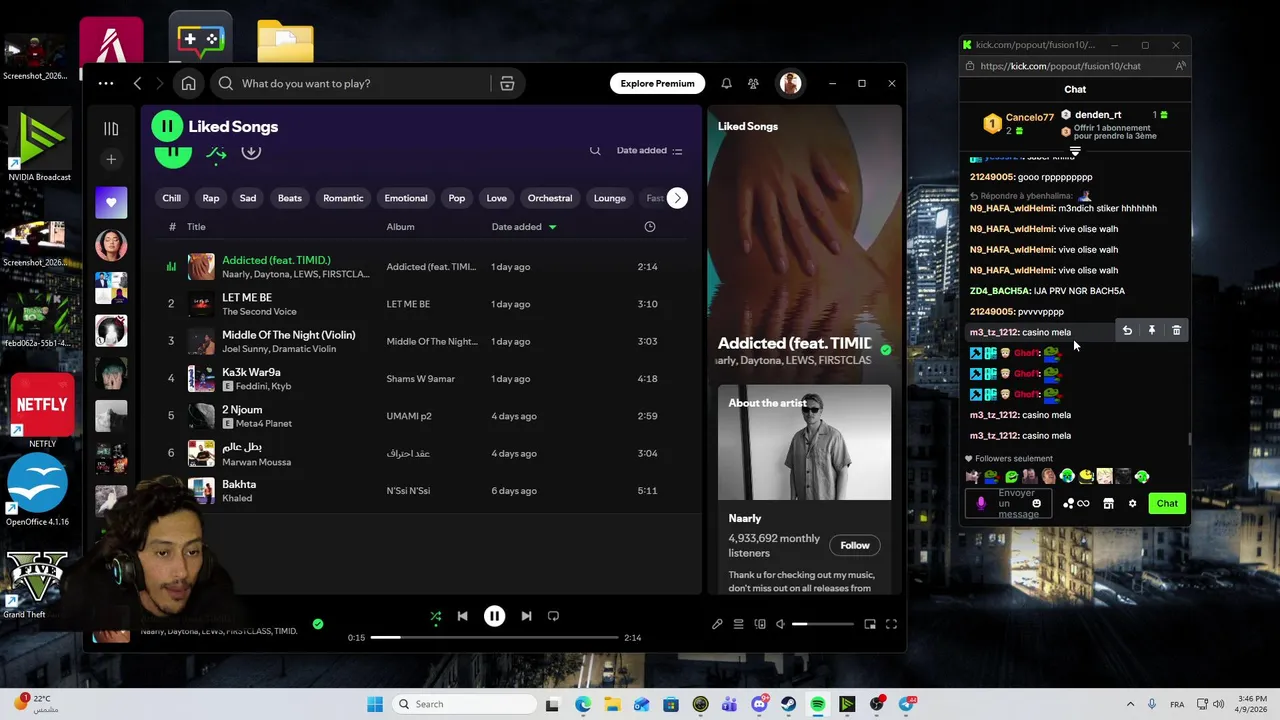Click Explore Premium button
Viewport: 1280px width, 720px height.
(657, 83)
